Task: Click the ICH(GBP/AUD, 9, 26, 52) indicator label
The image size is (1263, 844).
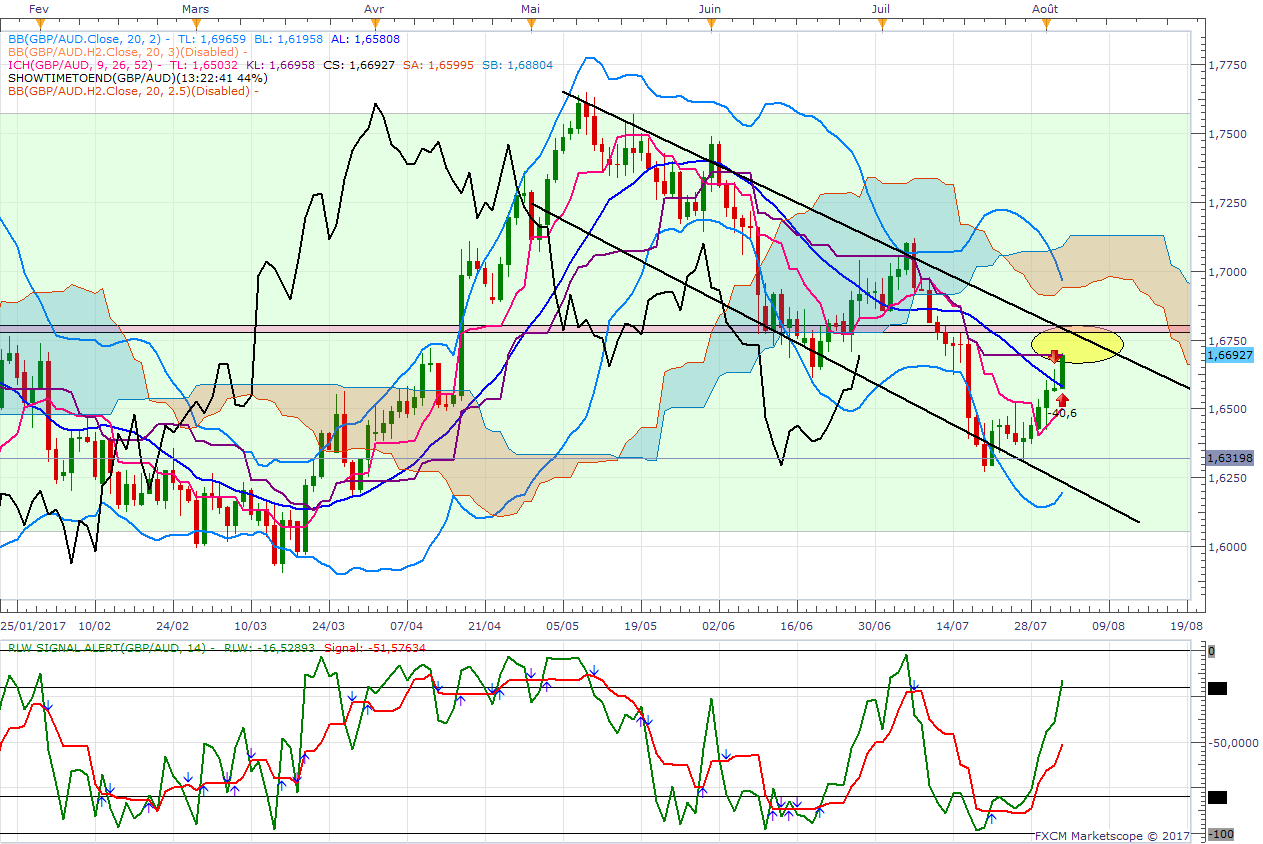Action: click(80, 66)
